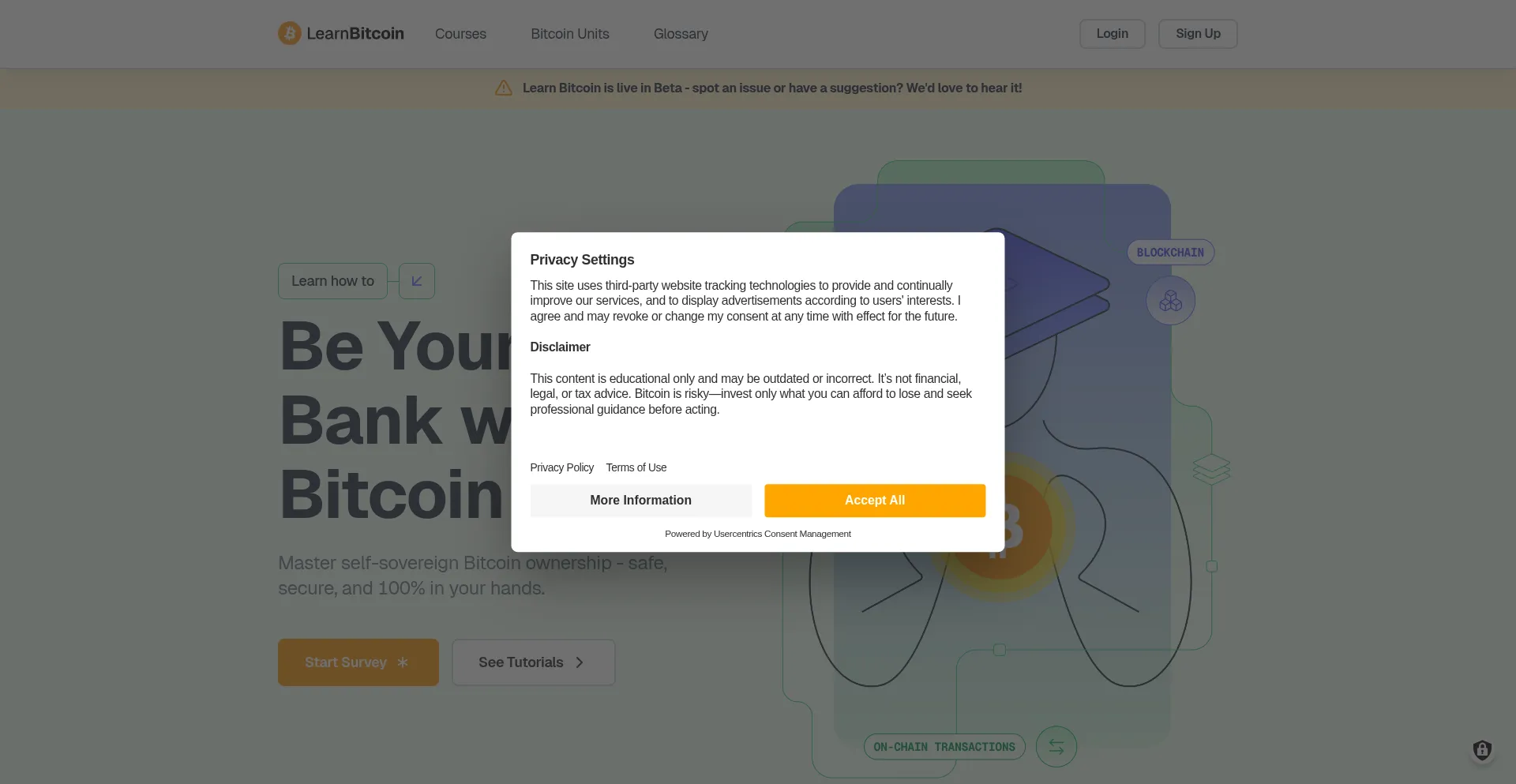The height and width of the screenshot is (784, 1516).
Task: Click the LearnBitcoin logo icon
Action: [x=289, y=33]
